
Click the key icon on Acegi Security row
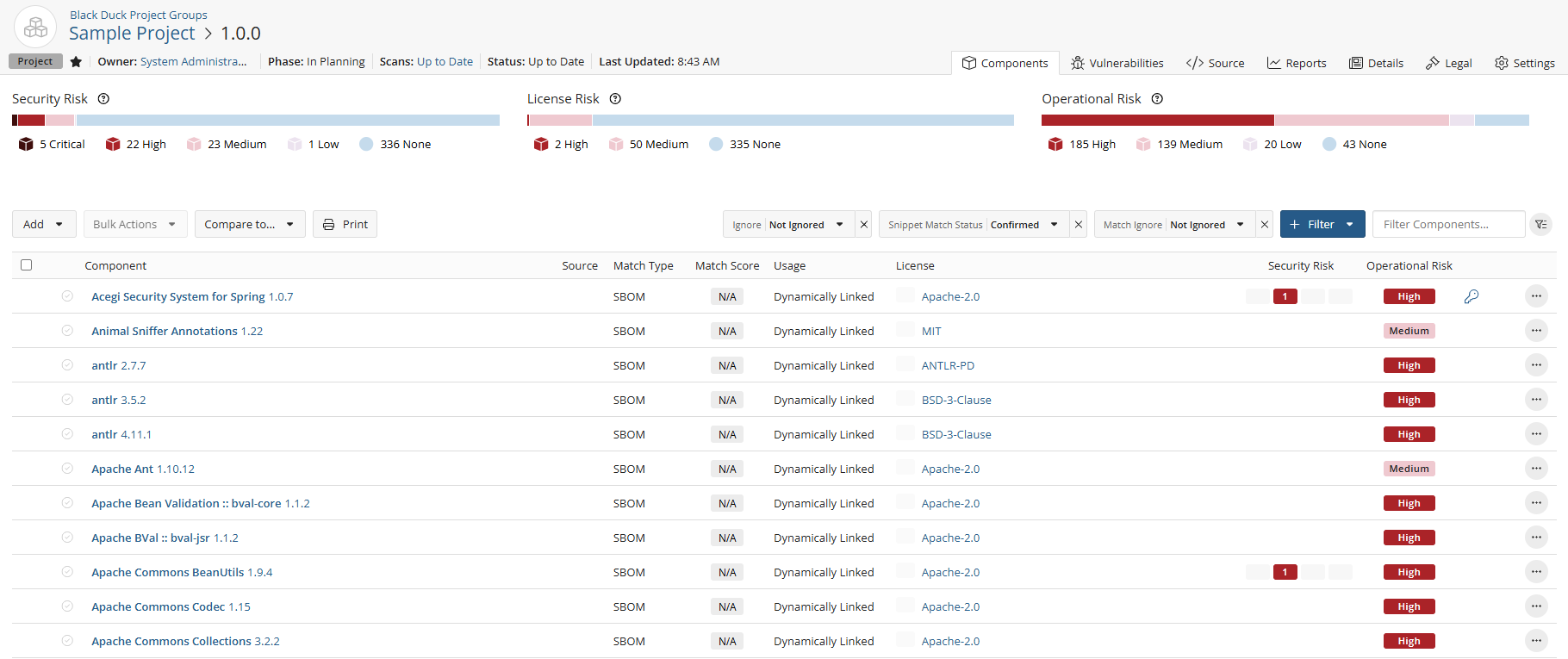click(1472, 296)
